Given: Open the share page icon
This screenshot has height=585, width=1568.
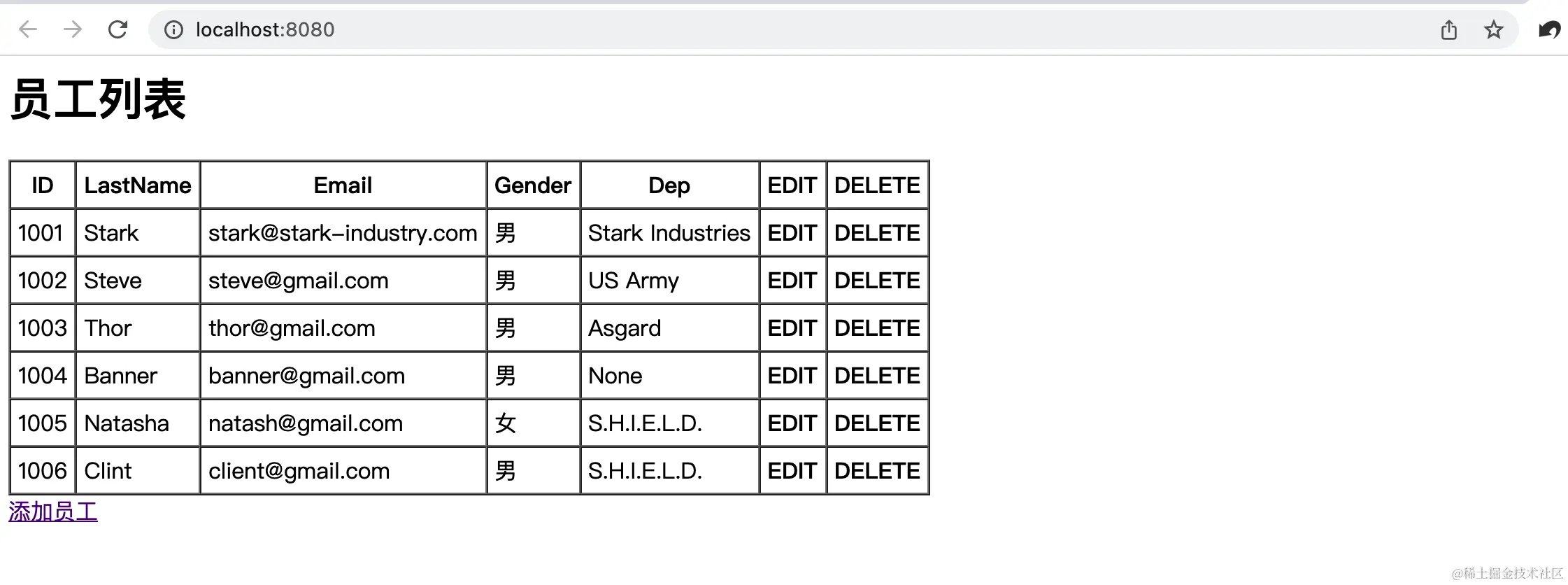Looking at the screenshot, I should [1449, 29].
